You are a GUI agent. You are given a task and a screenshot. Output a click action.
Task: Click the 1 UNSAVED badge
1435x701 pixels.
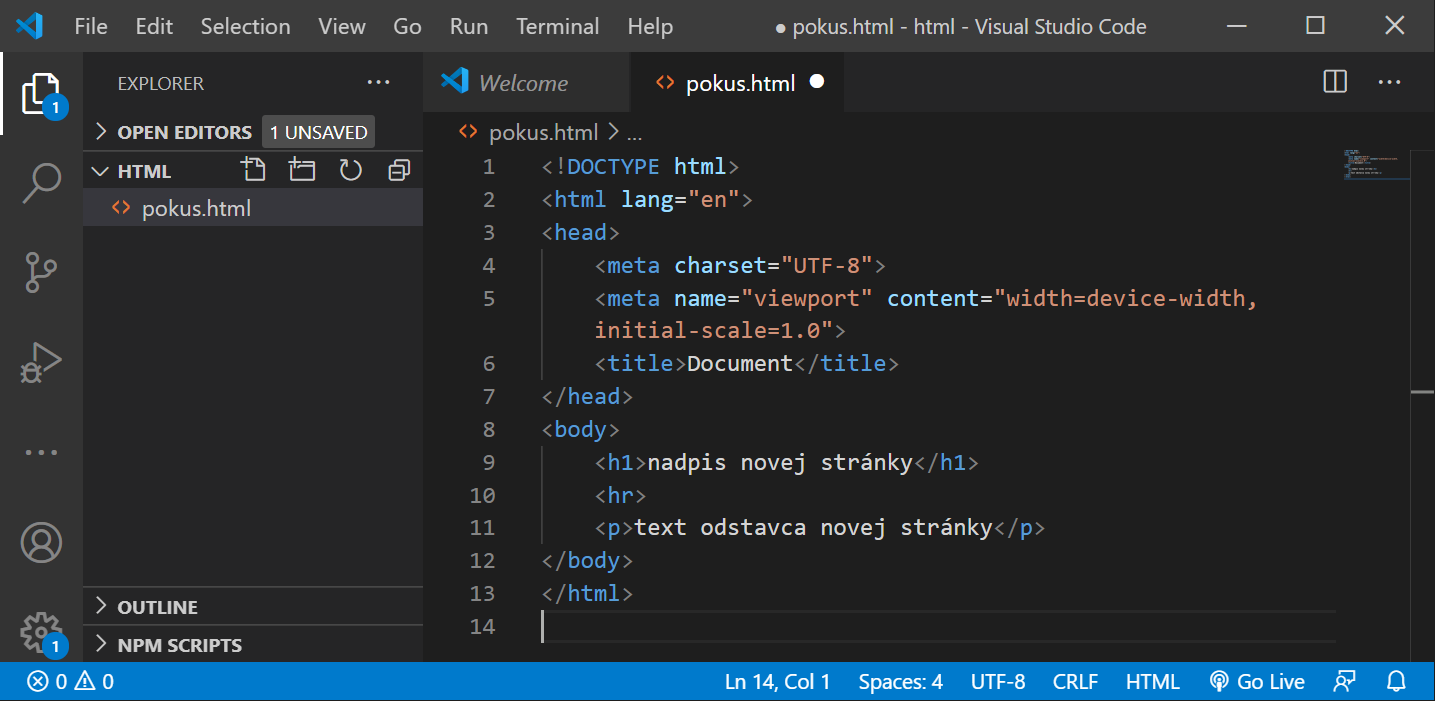pyautogui.click(x=318, y=132)
